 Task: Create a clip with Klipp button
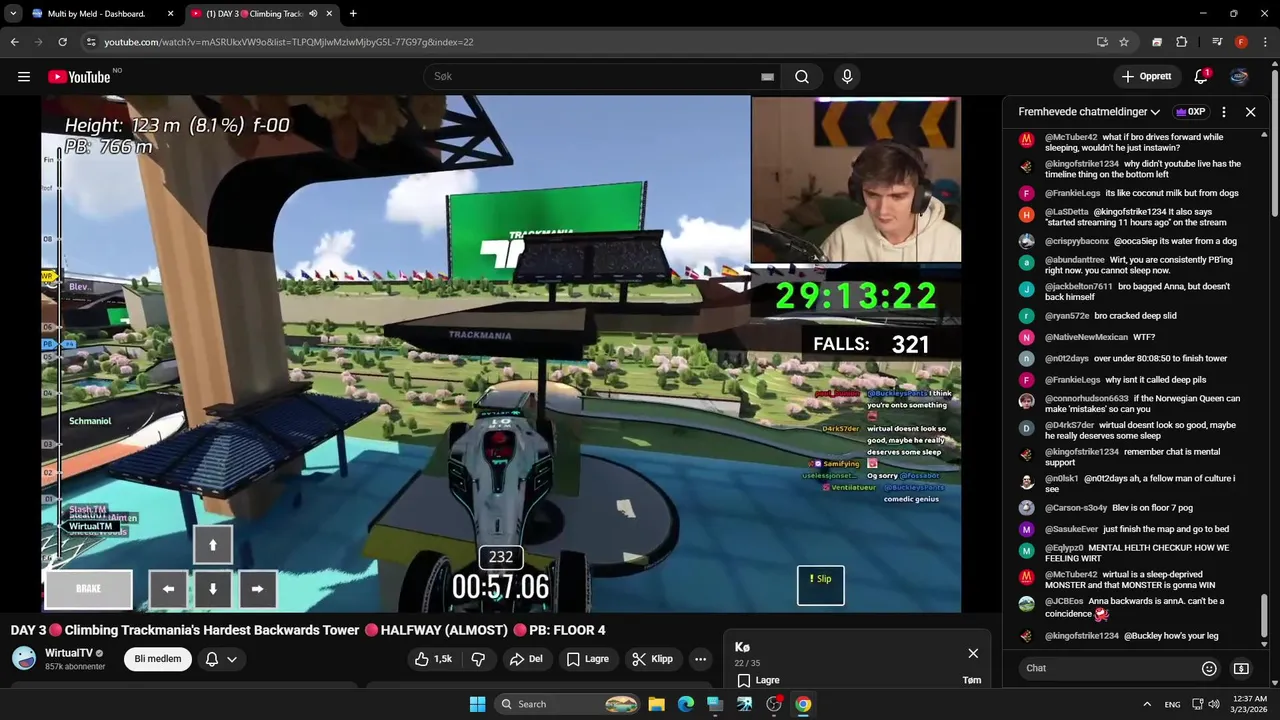652,659
